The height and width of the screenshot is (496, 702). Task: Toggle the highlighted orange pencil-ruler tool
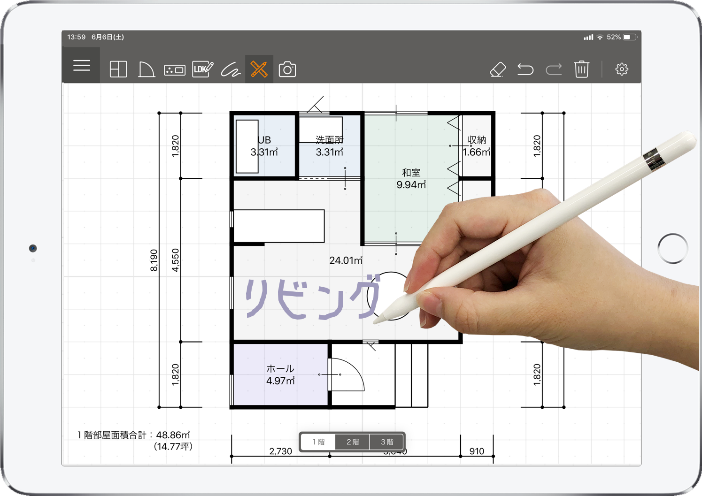point(259,69)
